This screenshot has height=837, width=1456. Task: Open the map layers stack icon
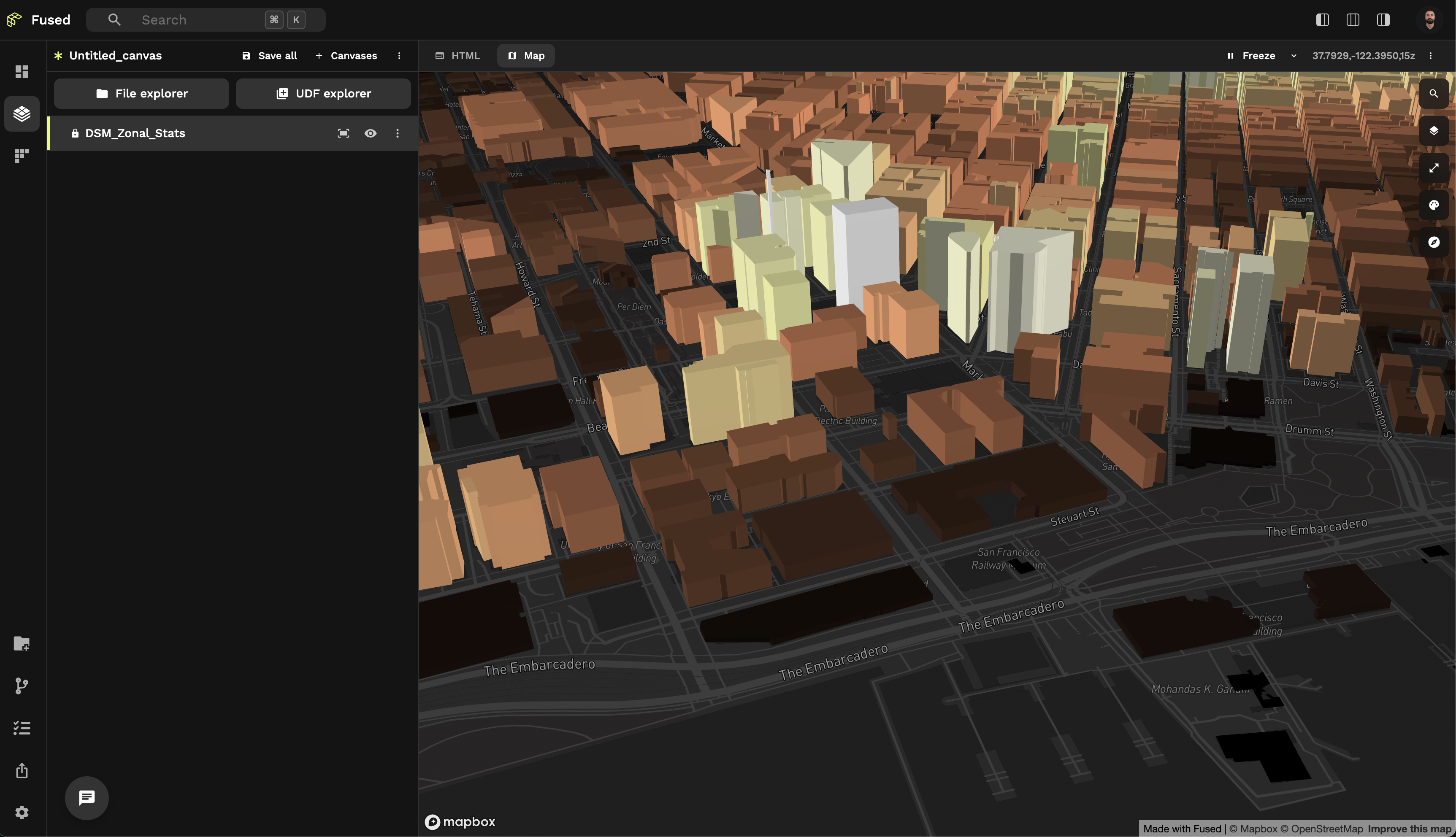point(1433,131)
